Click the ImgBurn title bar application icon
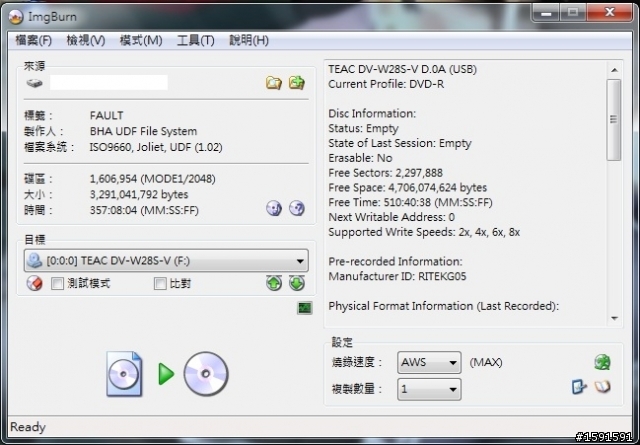Image resolution: width=640 pixels, height=445 pixels. (16, 17)
